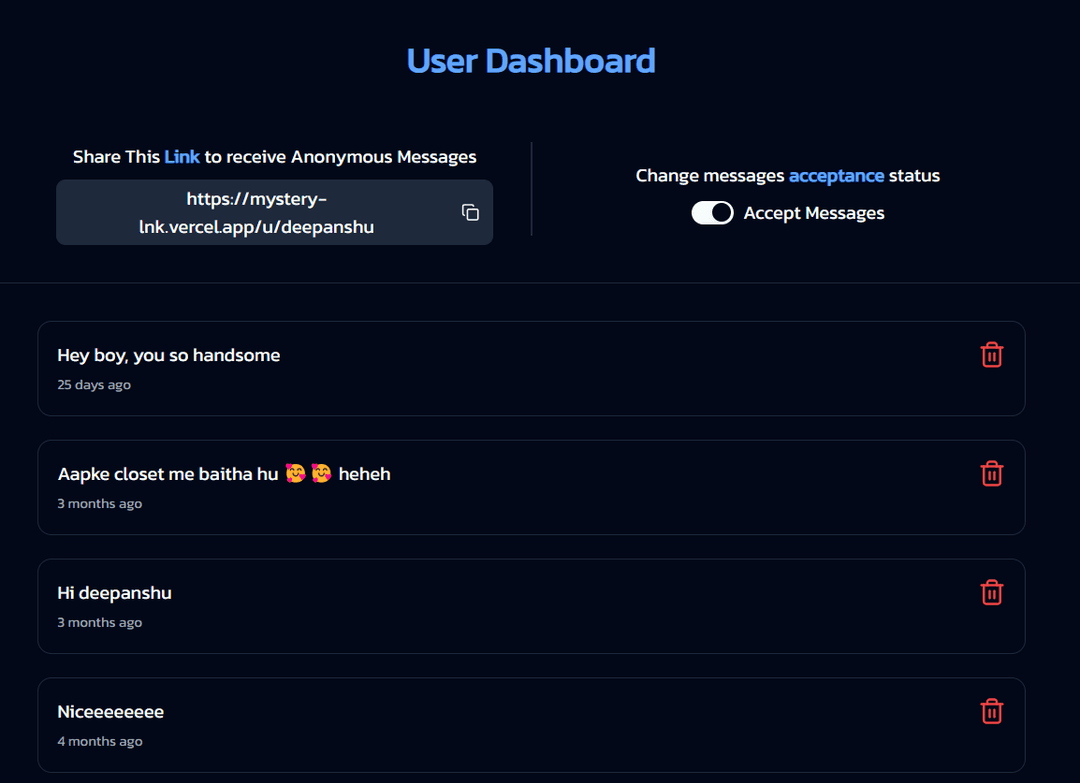The image size is (1080, 783).
Task: Click the "Accept Messages" toggle label
Action: [813, 213]
